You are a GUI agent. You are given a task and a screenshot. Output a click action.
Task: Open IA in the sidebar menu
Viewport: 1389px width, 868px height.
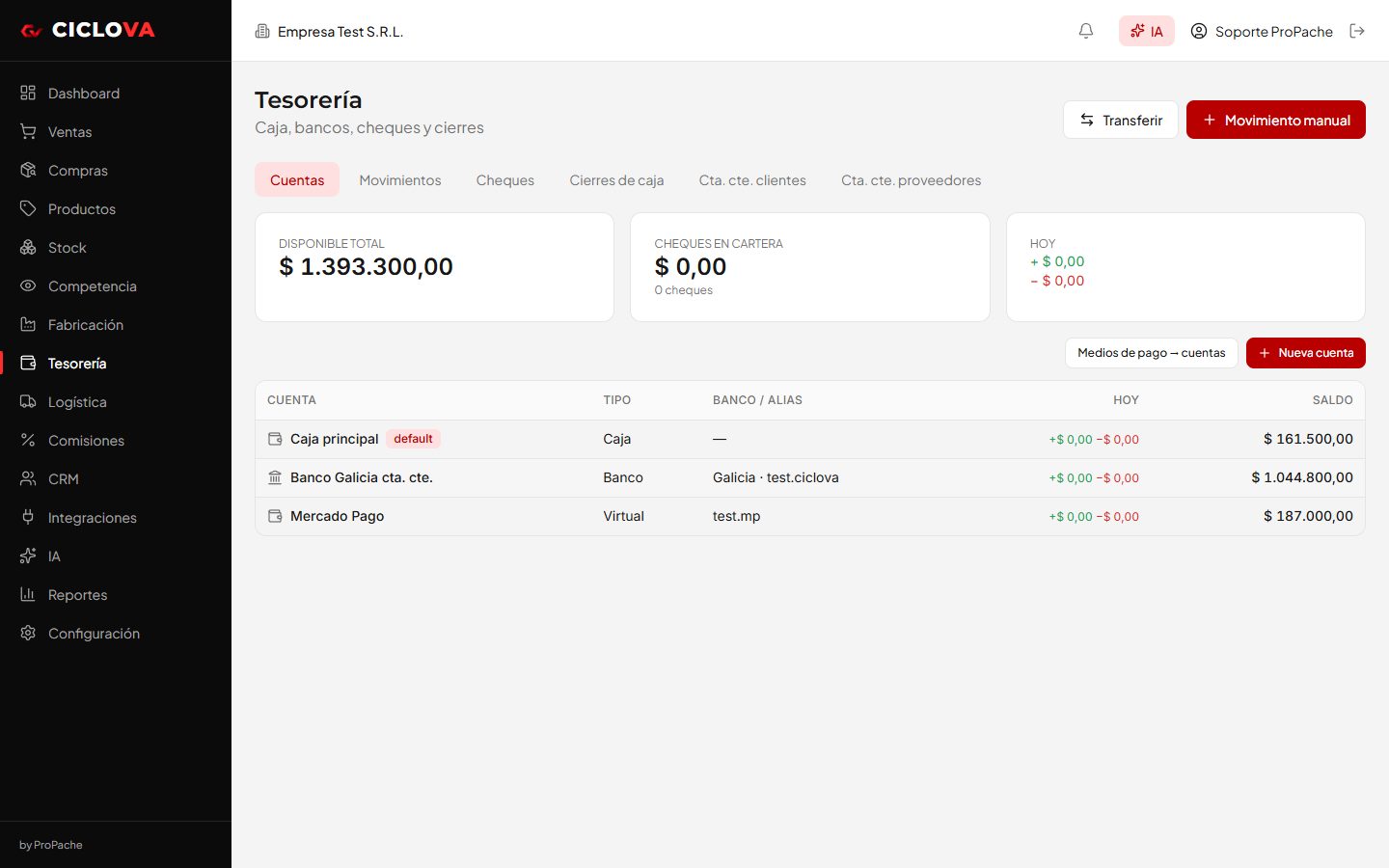tap(116, 556)
